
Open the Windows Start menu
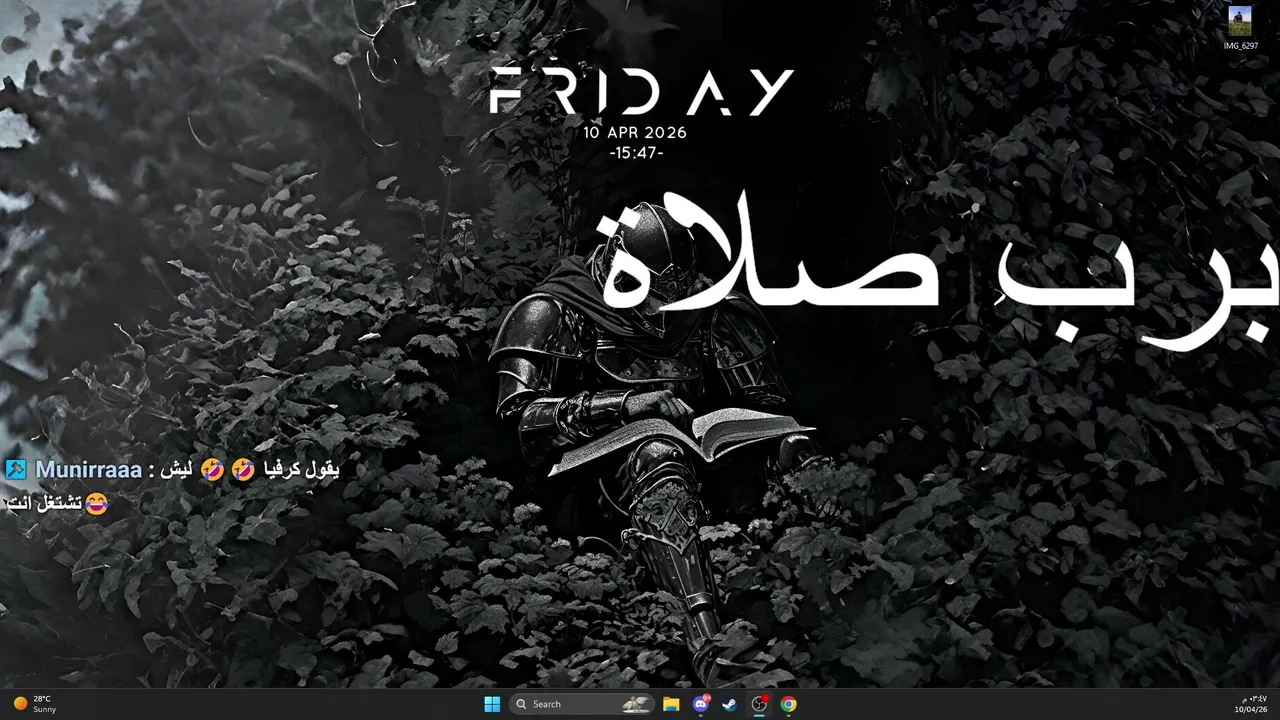[x=492, y=704]
